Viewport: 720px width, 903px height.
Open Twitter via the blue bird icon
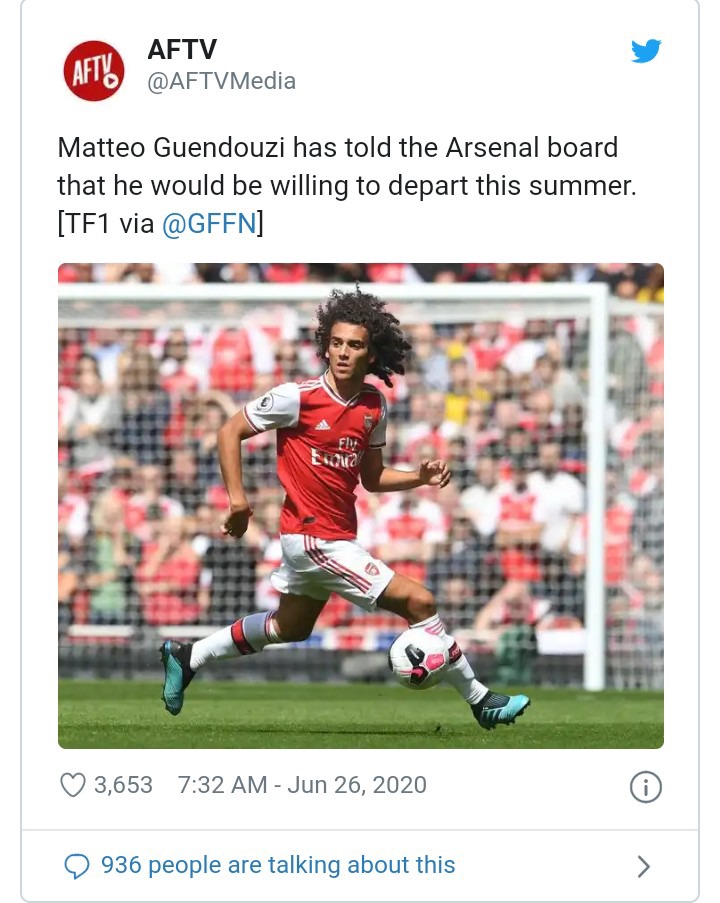646,52
